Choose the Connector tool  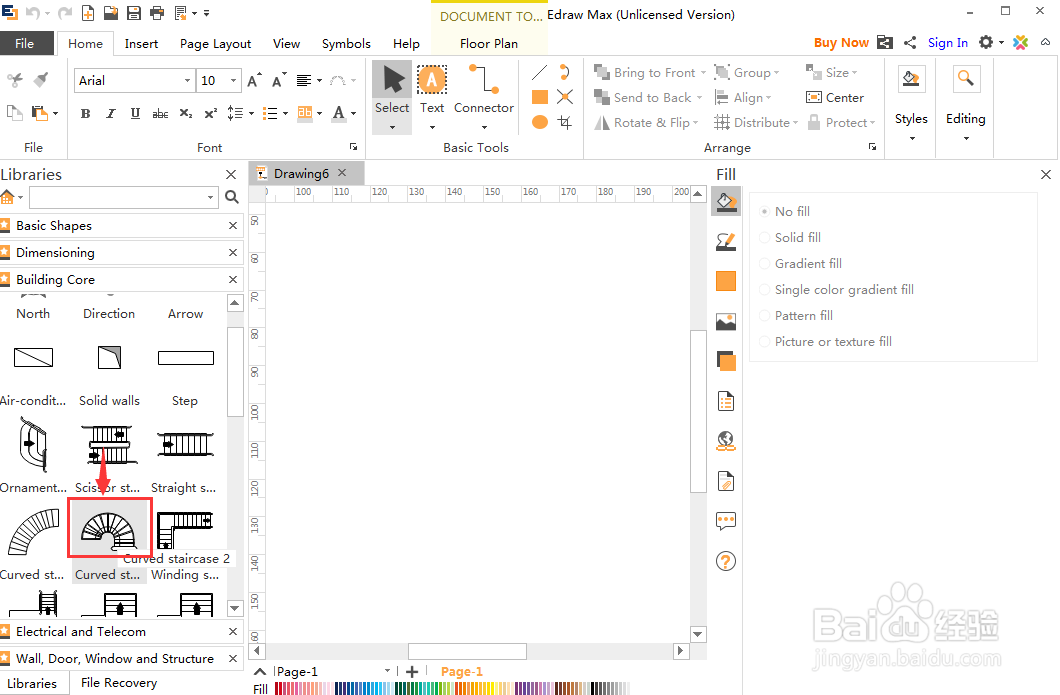pyautogui.click(x=483, y=97)
